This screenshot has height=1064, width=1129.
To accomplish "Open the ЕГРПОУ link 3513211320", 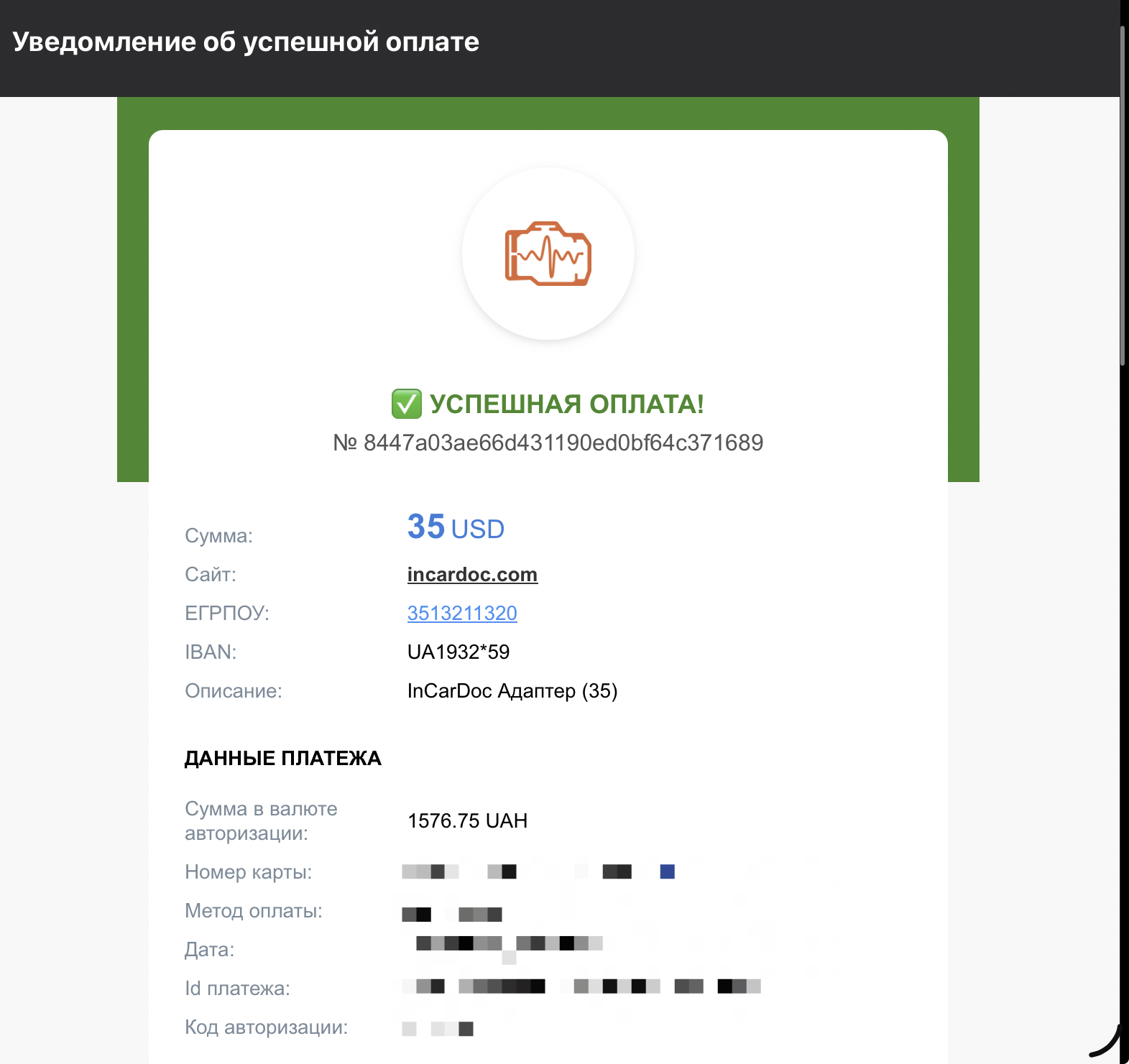I will [462, 614].
